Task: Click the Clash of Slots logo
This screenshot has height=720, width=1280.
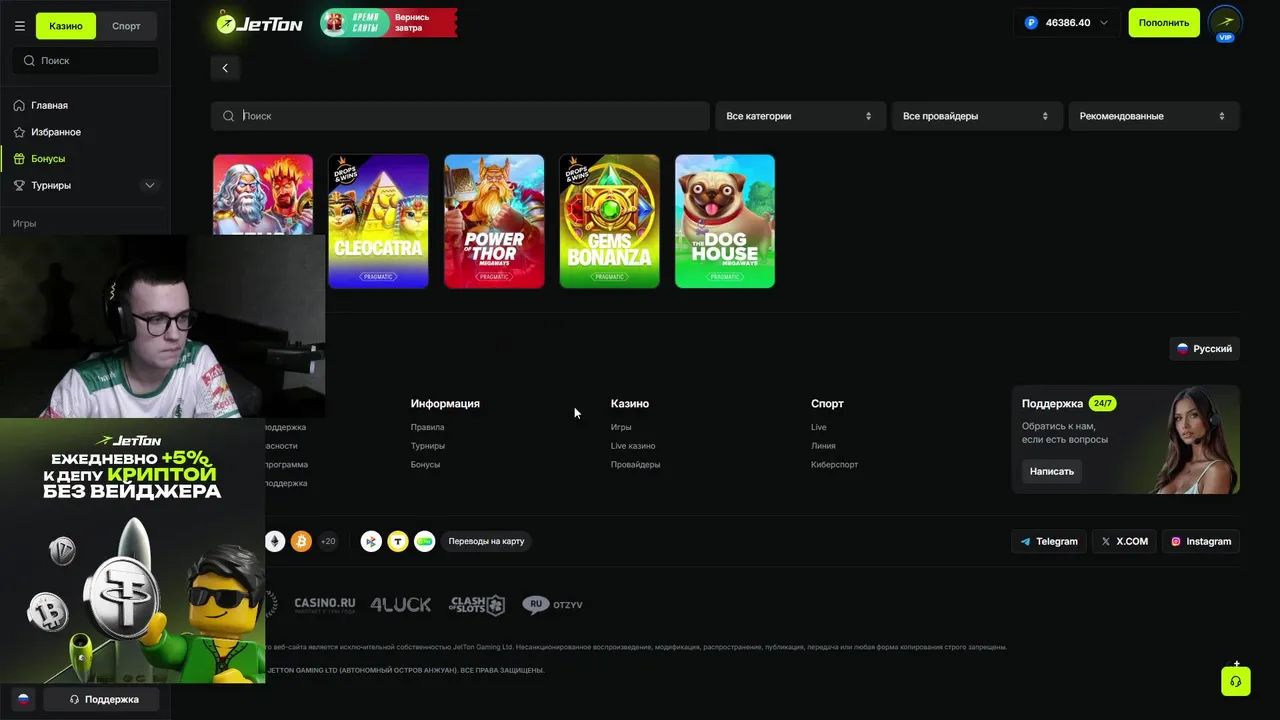Action: (x=477, y=604)
